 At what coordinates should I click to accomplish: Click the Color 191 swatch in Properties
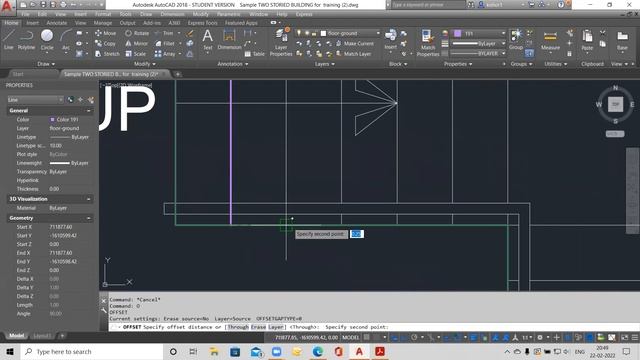pos(52,120)
